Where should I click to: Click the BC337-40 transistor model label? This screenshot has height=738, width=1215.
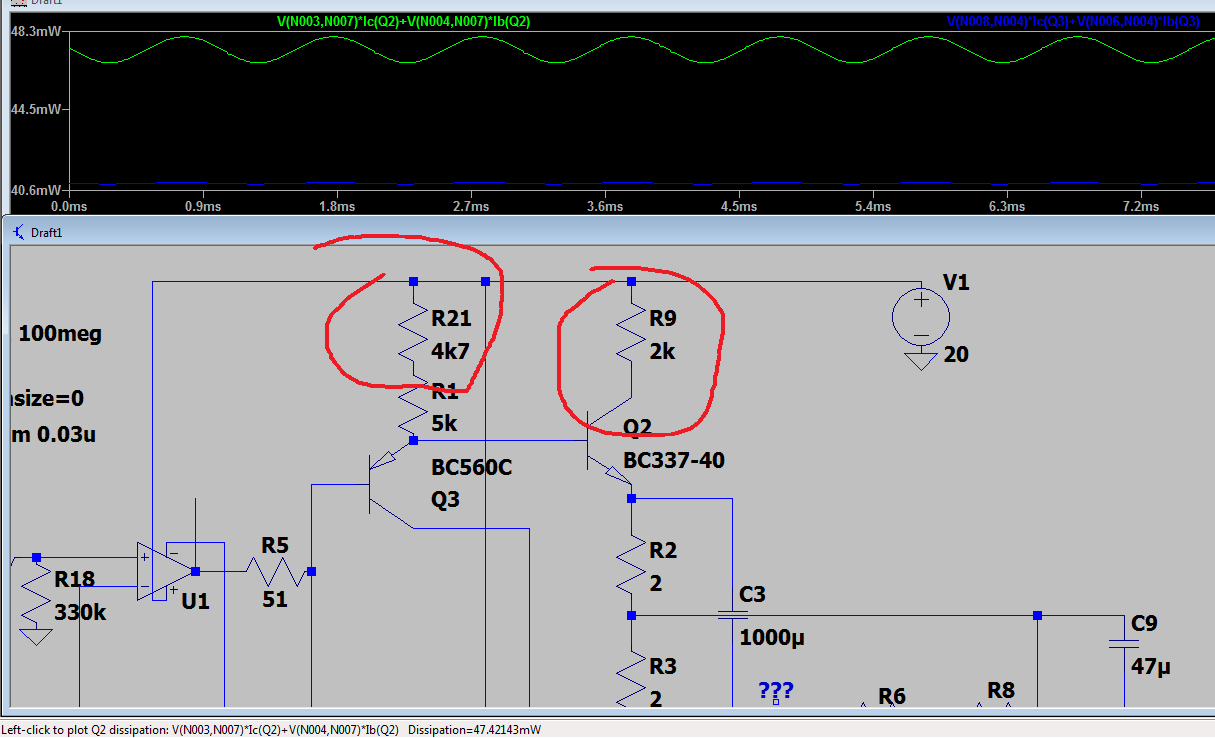tap(674, 460)
